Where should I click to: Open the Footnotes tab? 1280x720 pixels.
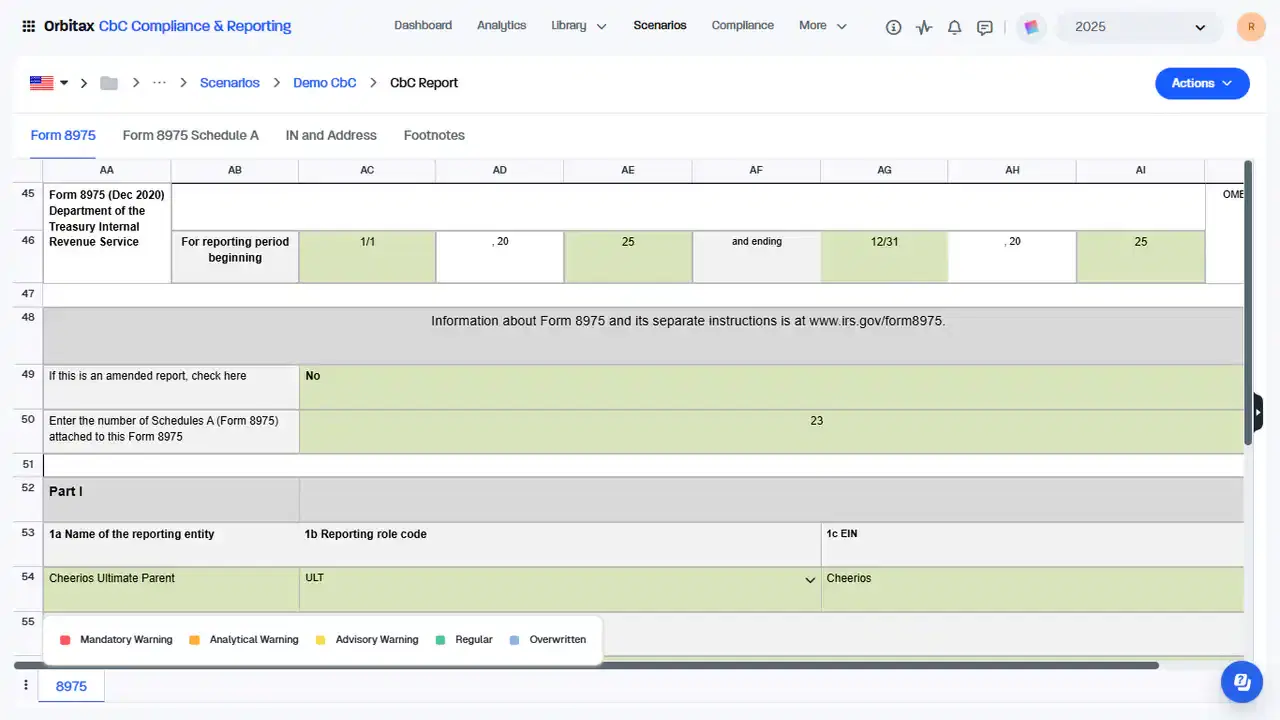[x=434, y=135]
